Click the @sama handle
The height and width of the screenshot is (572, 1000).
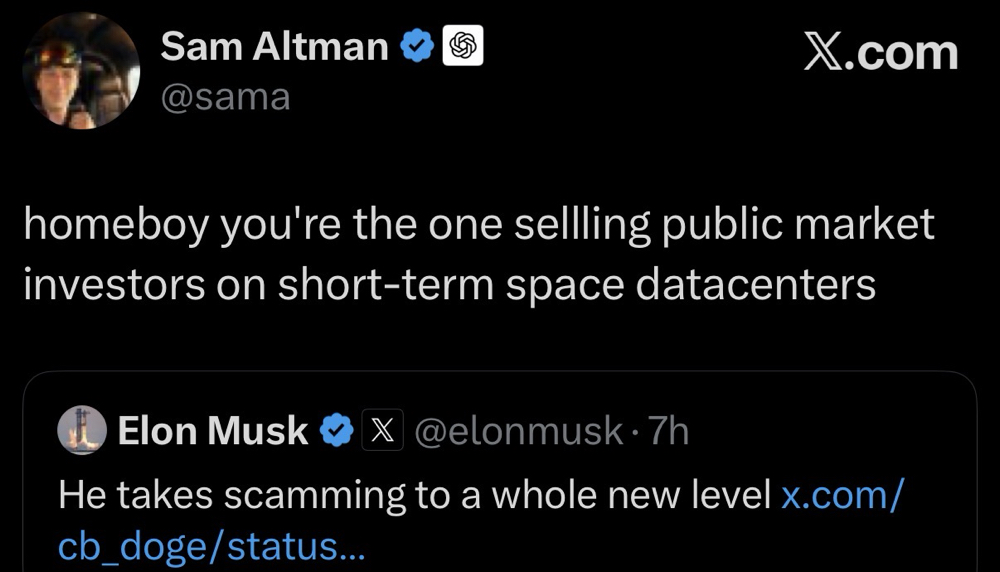pyautogui.click(x=226, y=98)
